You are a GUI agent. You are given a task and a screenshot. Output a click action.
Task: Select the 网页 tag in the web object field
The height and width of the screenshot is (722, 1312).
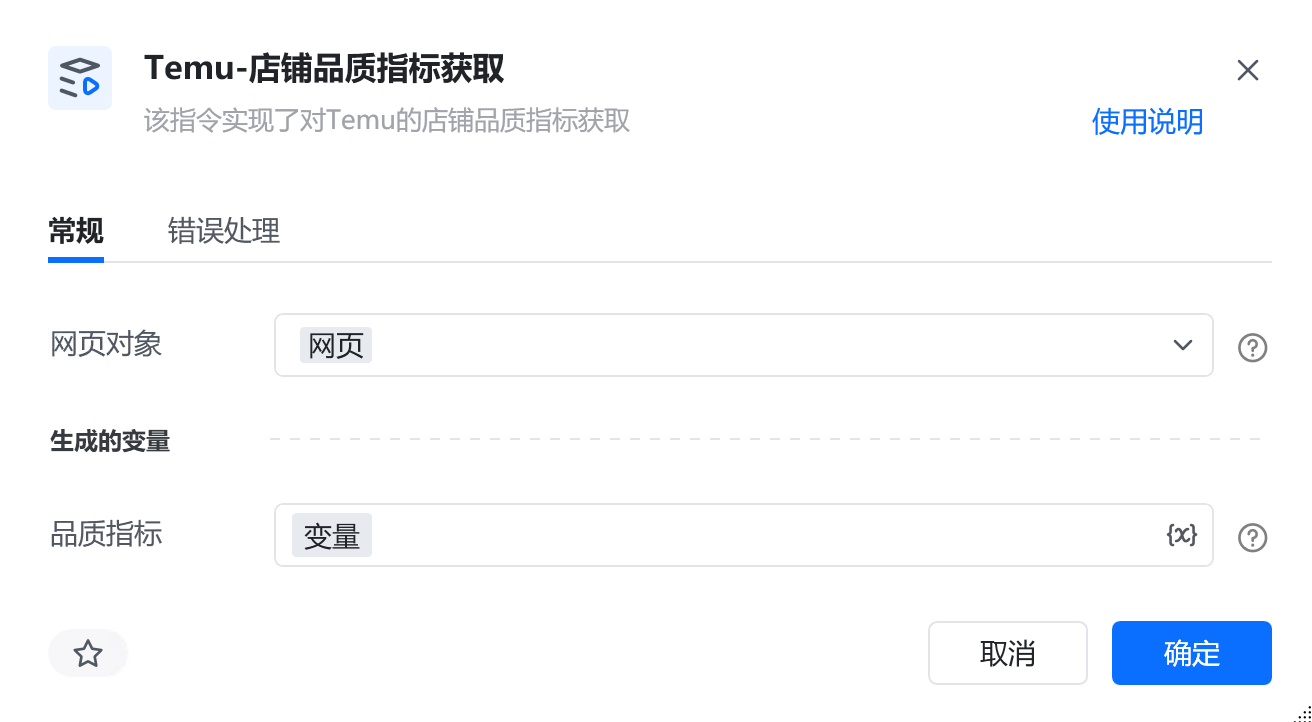(335, 345)
